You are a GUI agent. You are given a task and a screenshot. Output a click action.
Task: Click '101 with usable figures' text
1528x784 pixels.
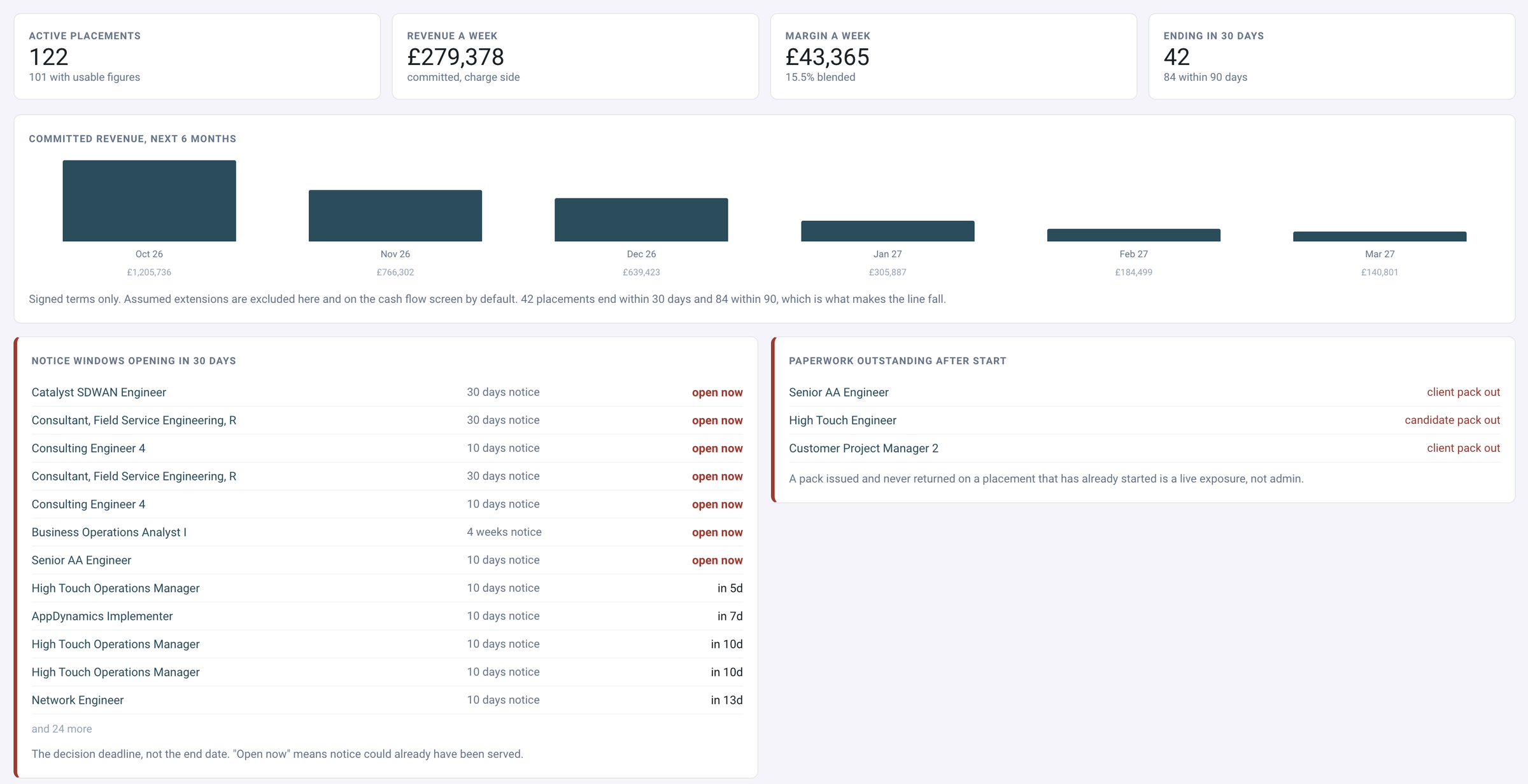pos(85,78)
